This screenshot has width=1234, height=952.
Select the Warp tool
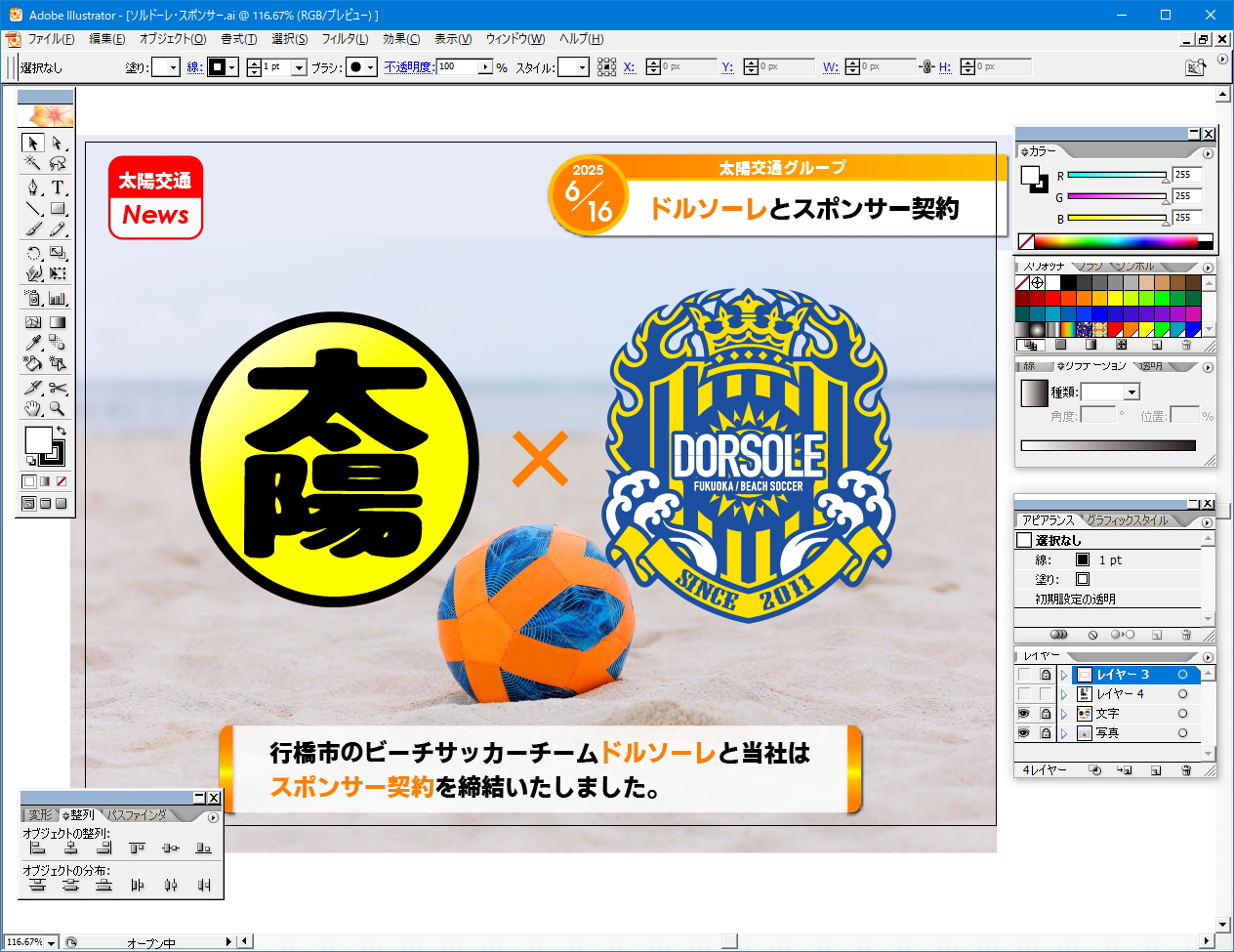click(33, 274)
